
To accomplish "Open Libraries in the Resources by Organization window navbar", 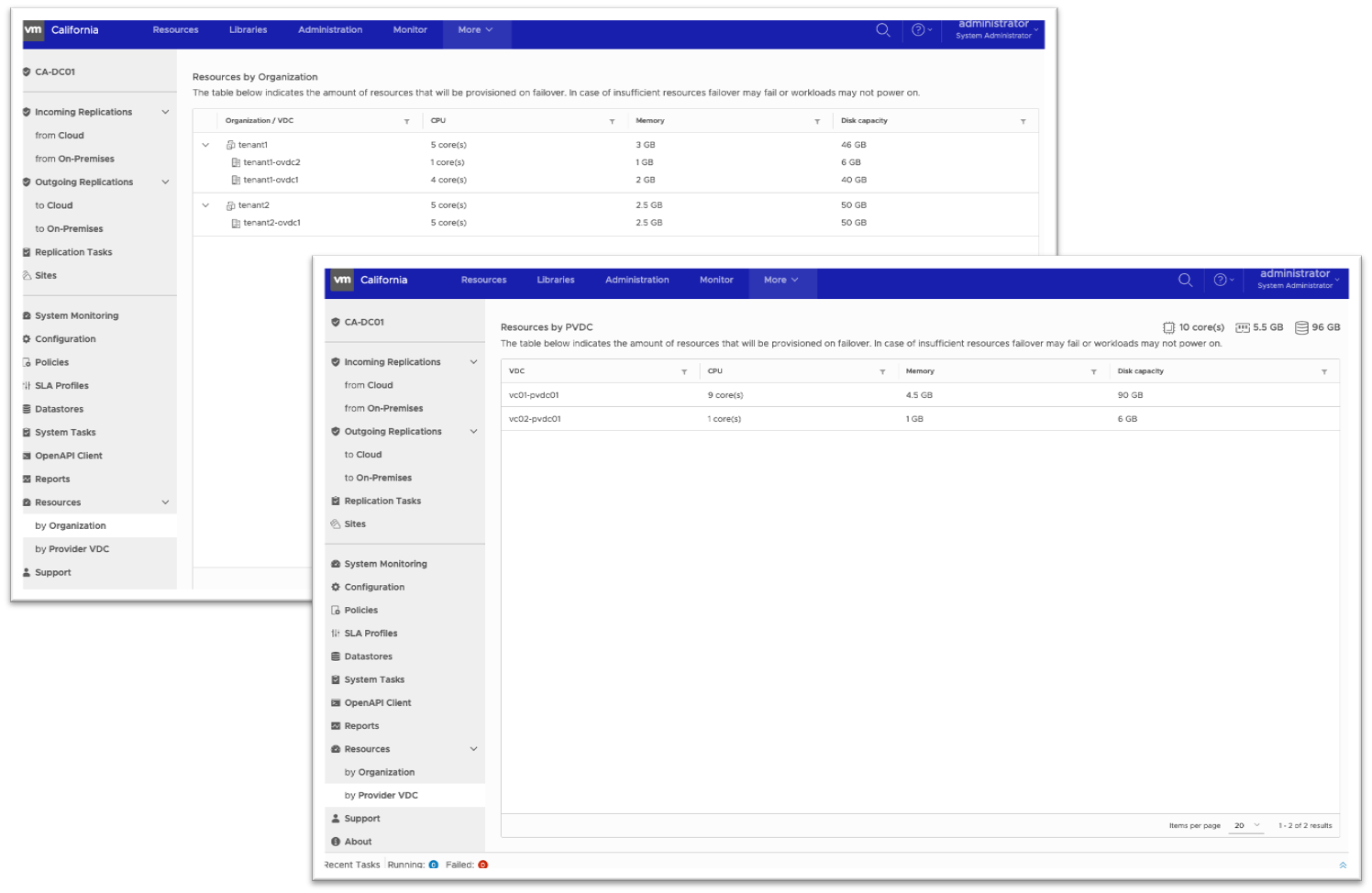I will [x=249, y=29].
